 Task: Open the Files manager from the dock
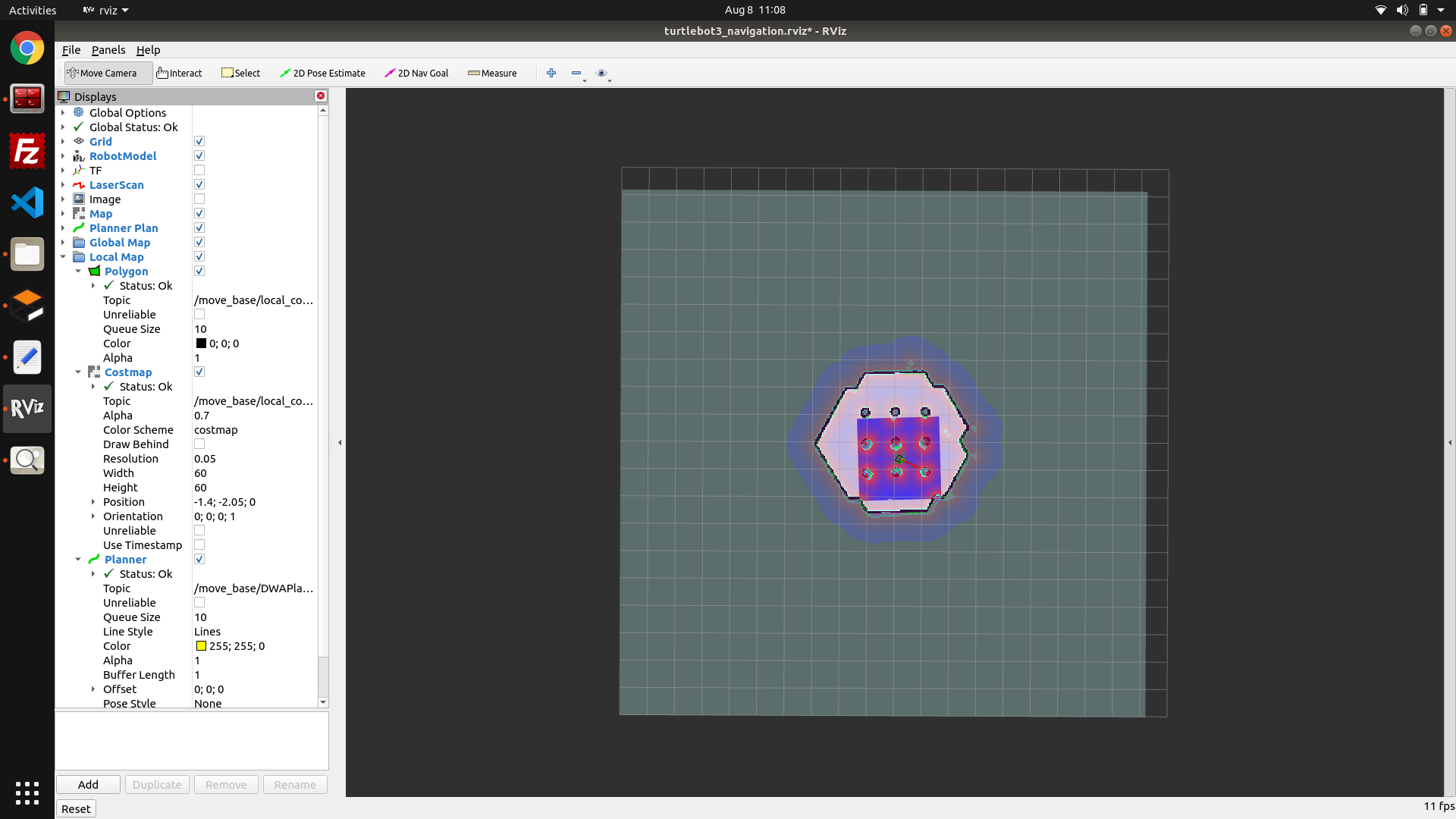pyautogui.click(x=27, y=254)
